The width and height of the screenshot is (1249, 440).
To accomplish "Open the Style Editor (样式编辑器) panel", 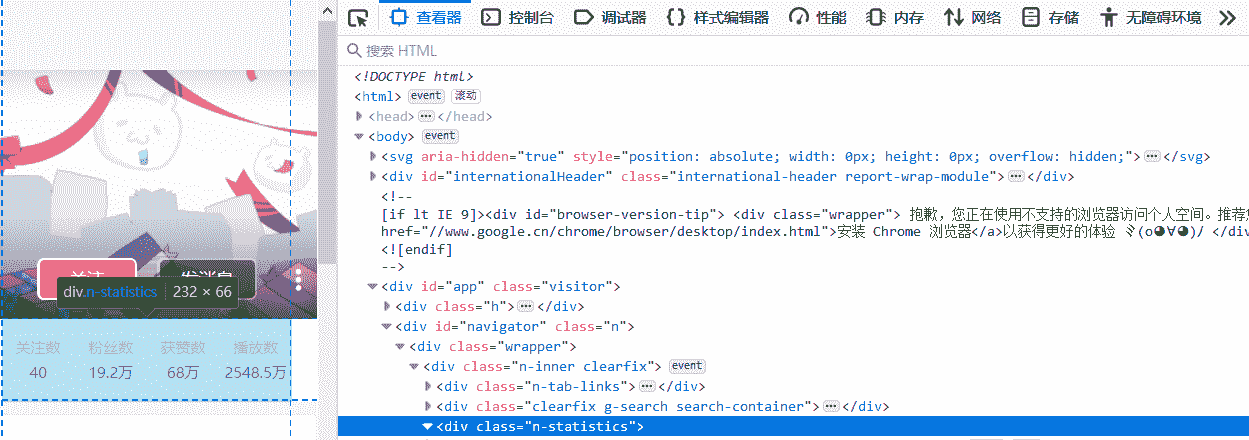I will [x=718, y=18].
